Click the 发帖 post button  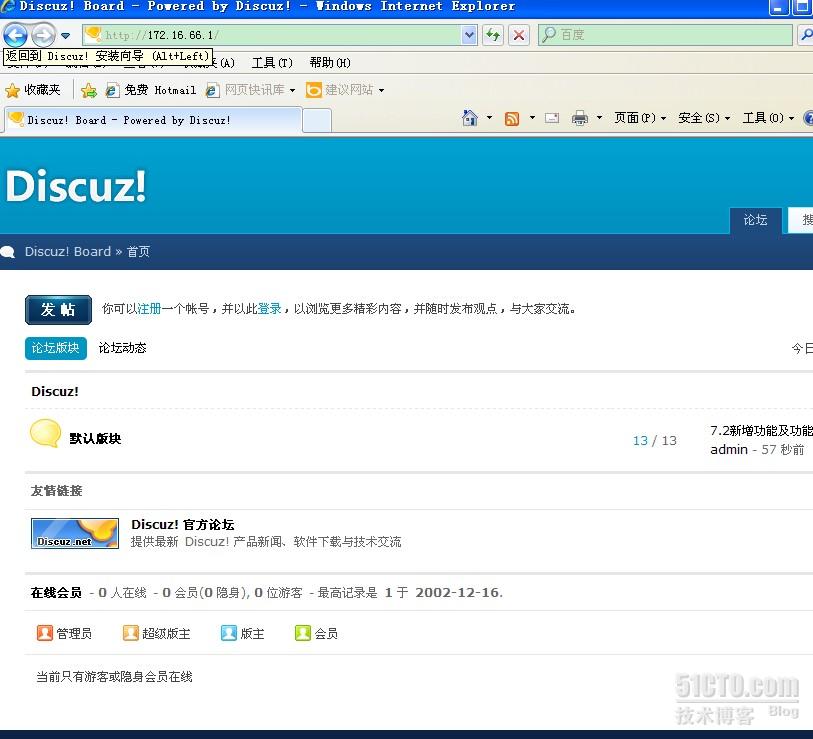click(58, 310)
